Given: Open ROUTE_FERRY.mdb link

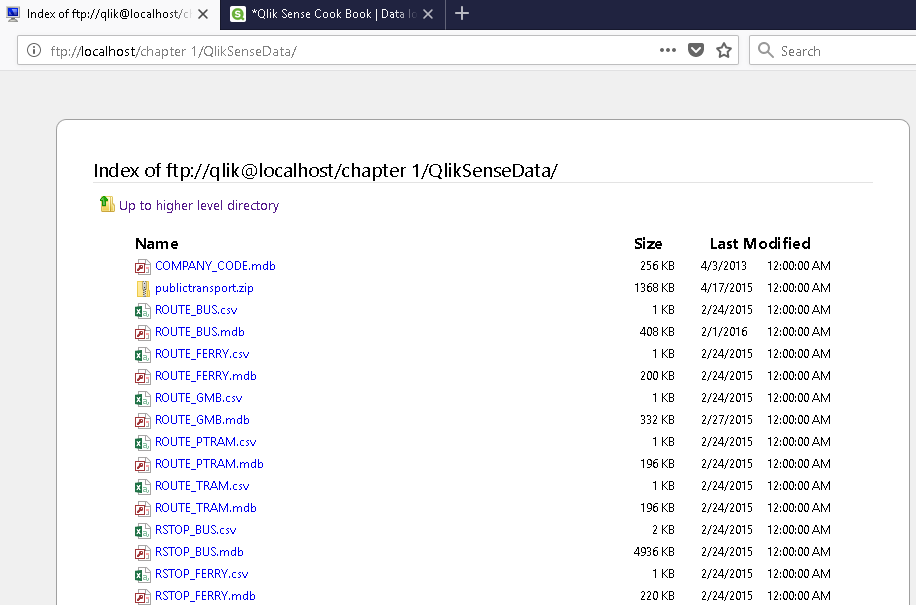Looking at the screenshot, I should (206, 375).
